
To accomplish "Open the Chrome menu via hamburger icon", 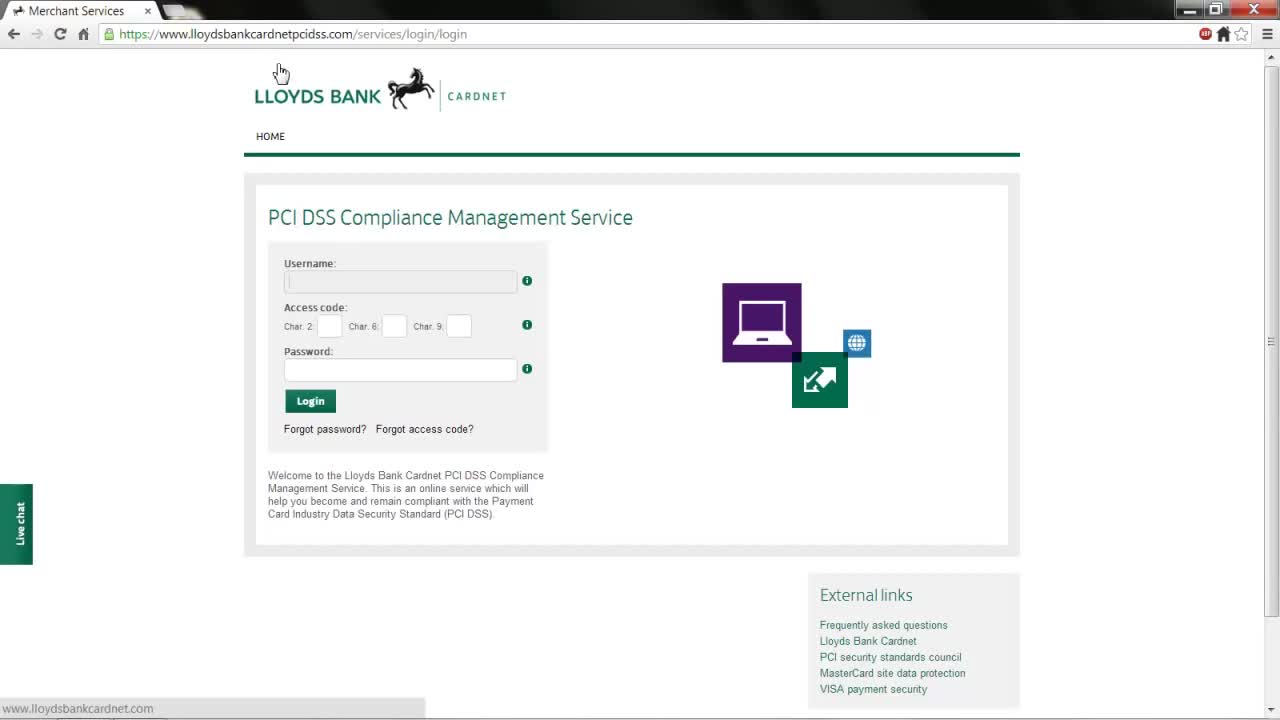I will click(x=1266, y=33).
